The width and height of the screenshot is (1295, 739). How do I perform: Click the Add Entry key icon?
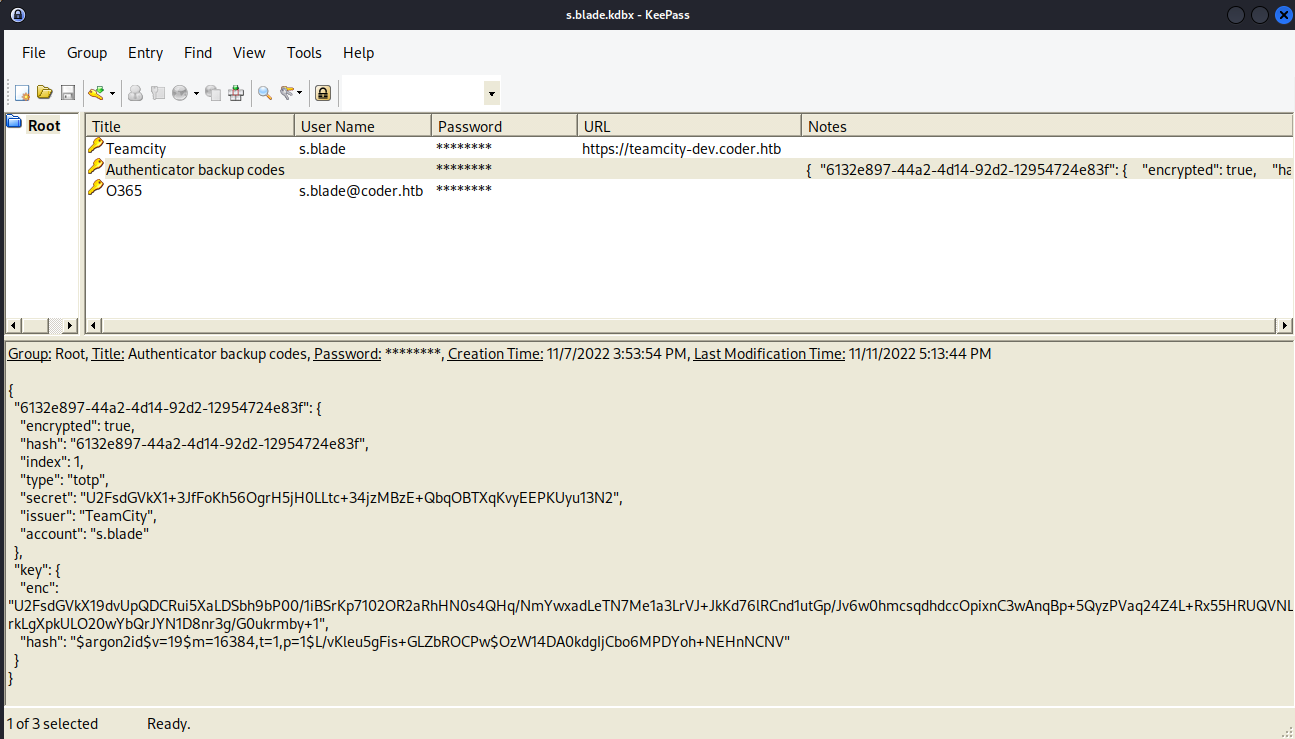coord(96,93)
